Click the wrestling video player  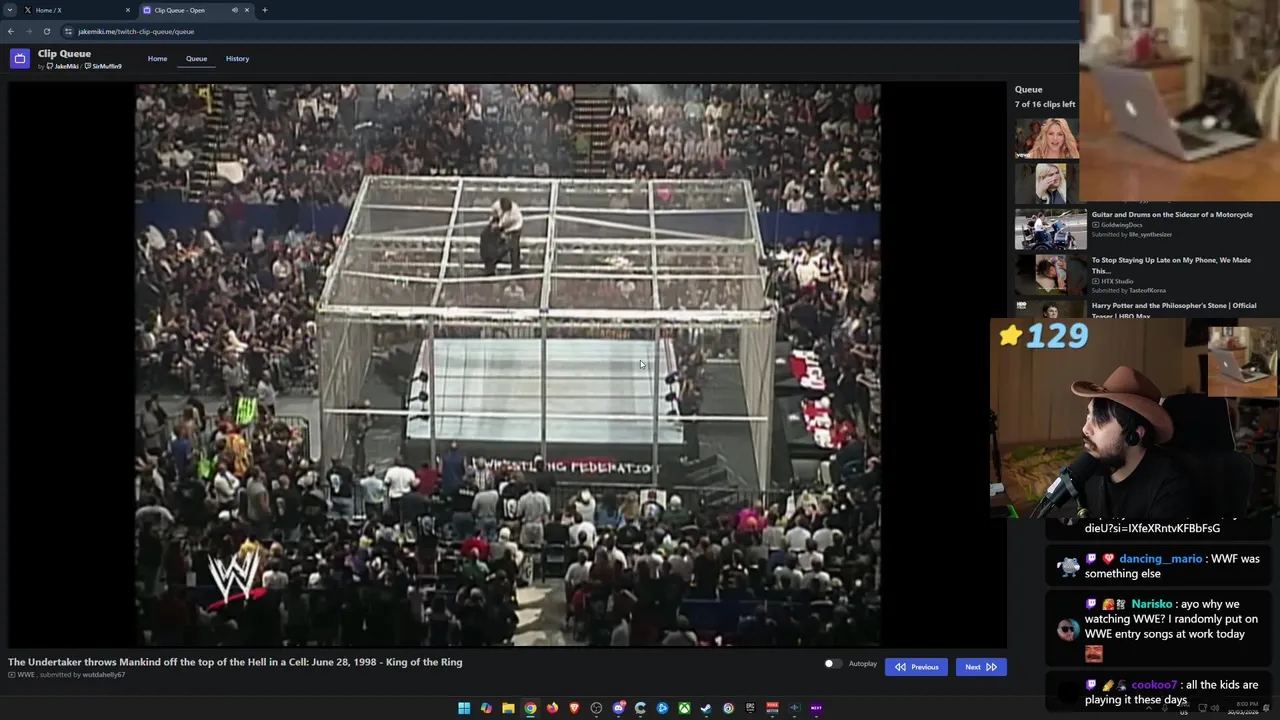point(508,365)
